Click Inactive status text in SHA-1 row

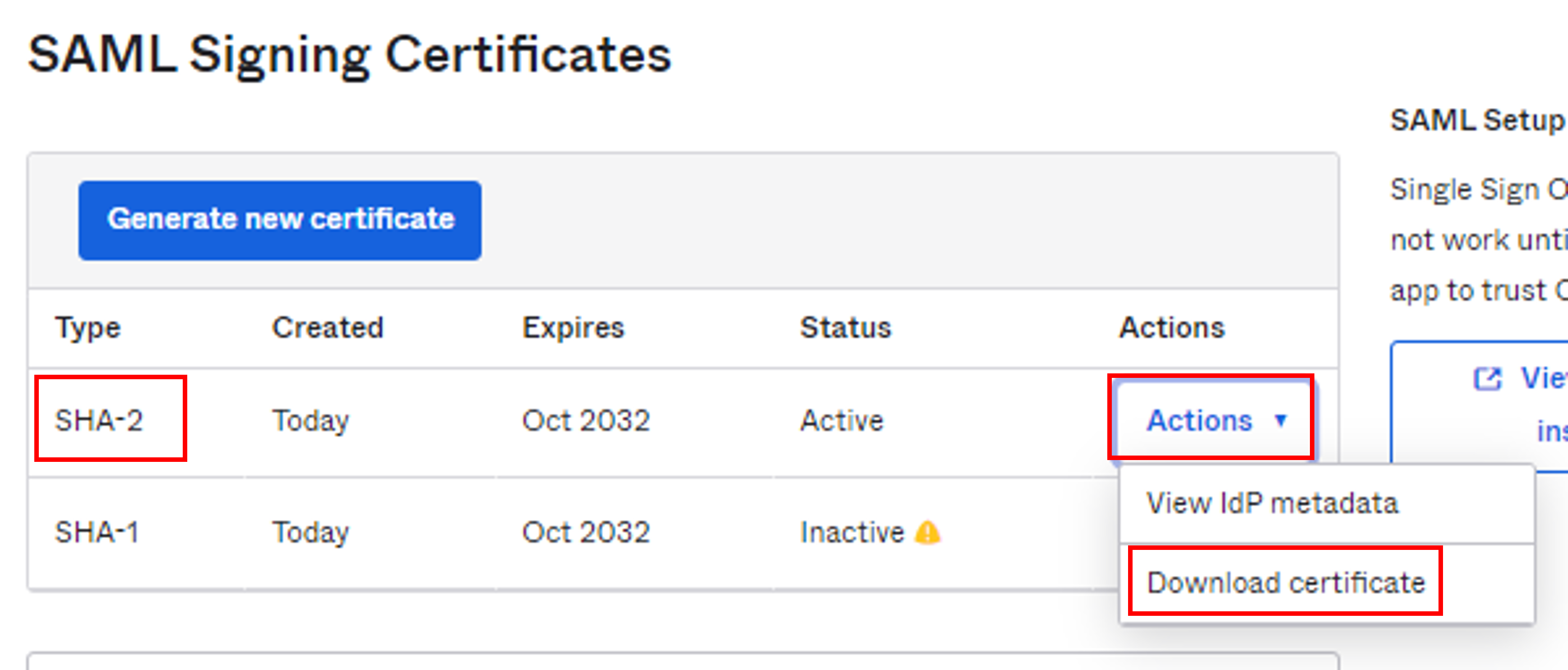[x=852, y=532]
